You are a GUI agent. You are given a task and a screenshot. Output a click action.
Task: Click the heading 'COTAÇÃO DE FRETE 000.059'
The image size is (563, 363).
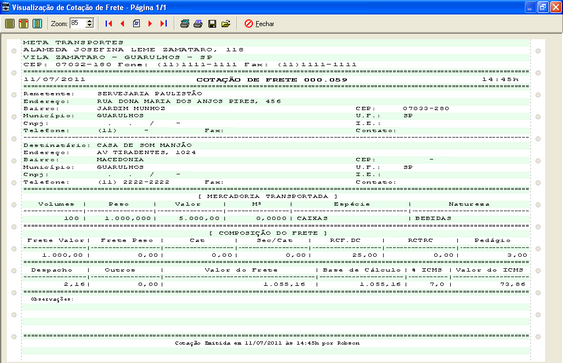click(272, 80)
